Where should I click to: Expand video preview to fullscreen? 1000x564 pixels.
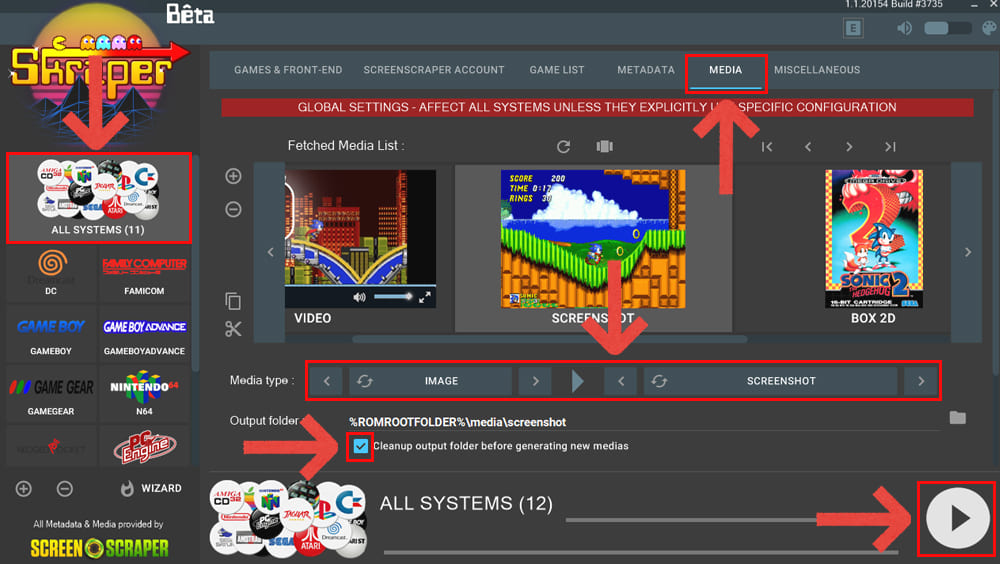[x=425, y=297]
